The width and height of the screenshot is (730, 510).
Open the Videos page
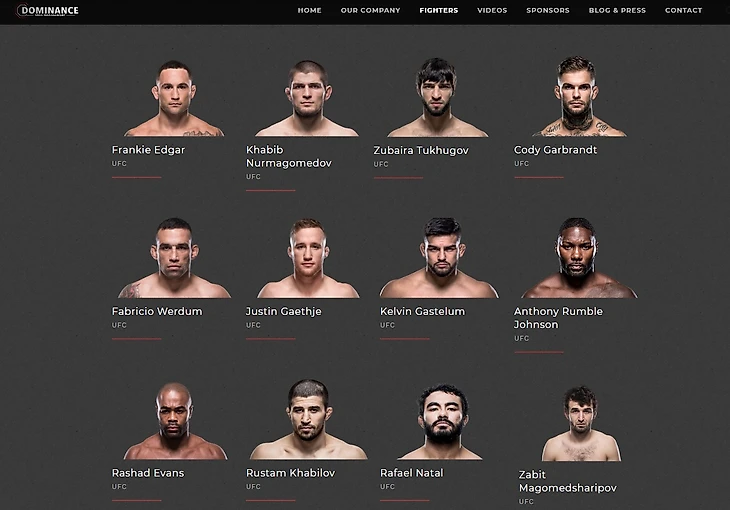coord(492,10)
